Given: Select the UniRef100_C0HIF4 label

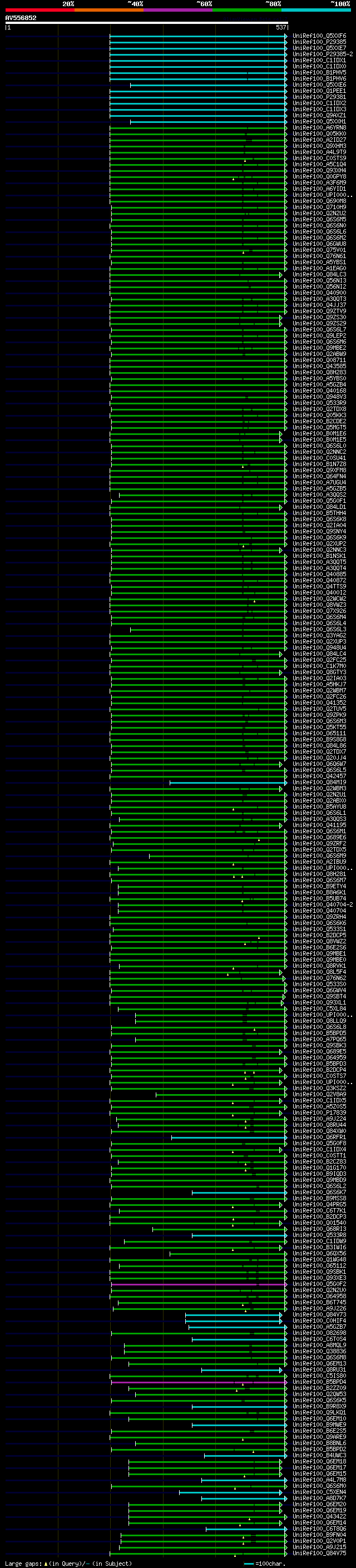Looking at the screenshot, I should [319, 1321].
